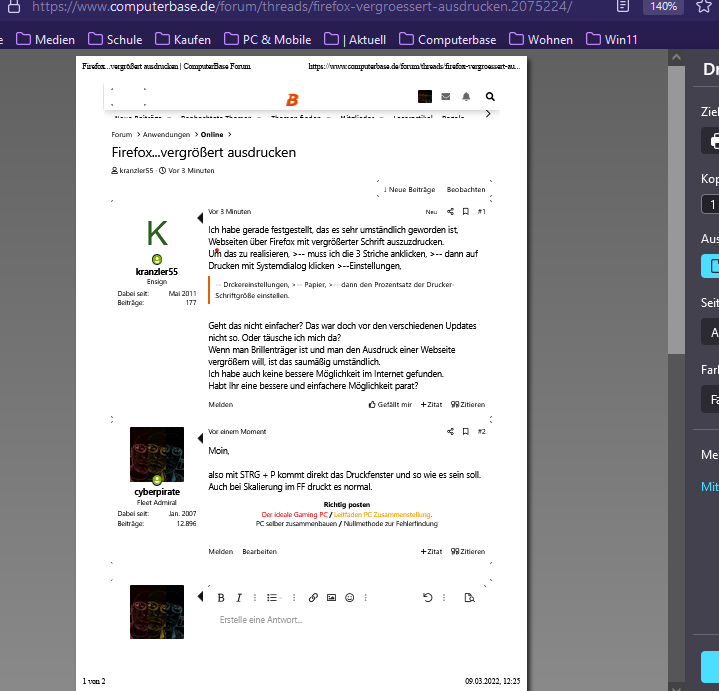Image resolution: width=719 pixels, height=691 pixels.
Task: Click Melden under post #2
Action: (x=221, y=552)
